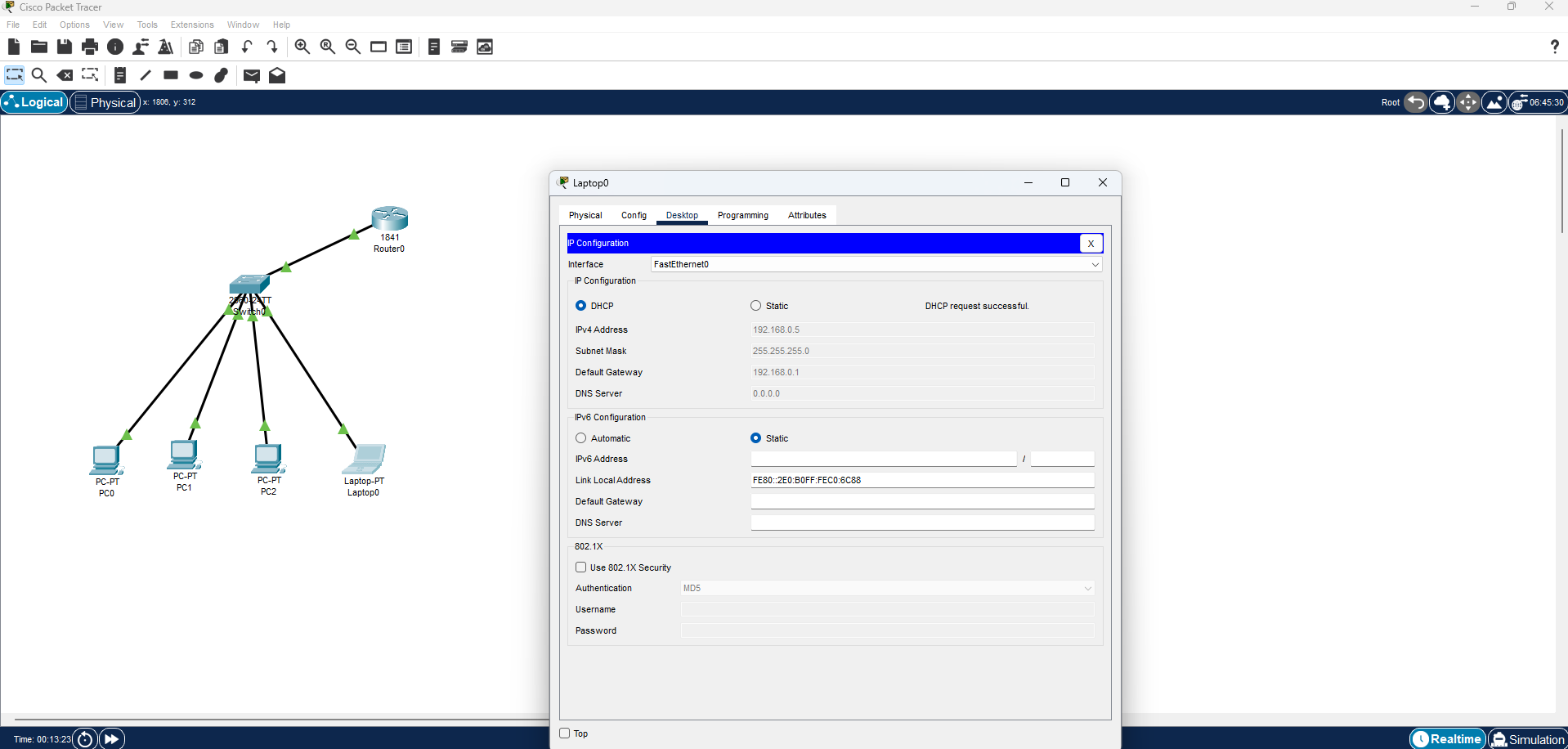Click the Paste icon in the toolbar

[x=222, y=47]
